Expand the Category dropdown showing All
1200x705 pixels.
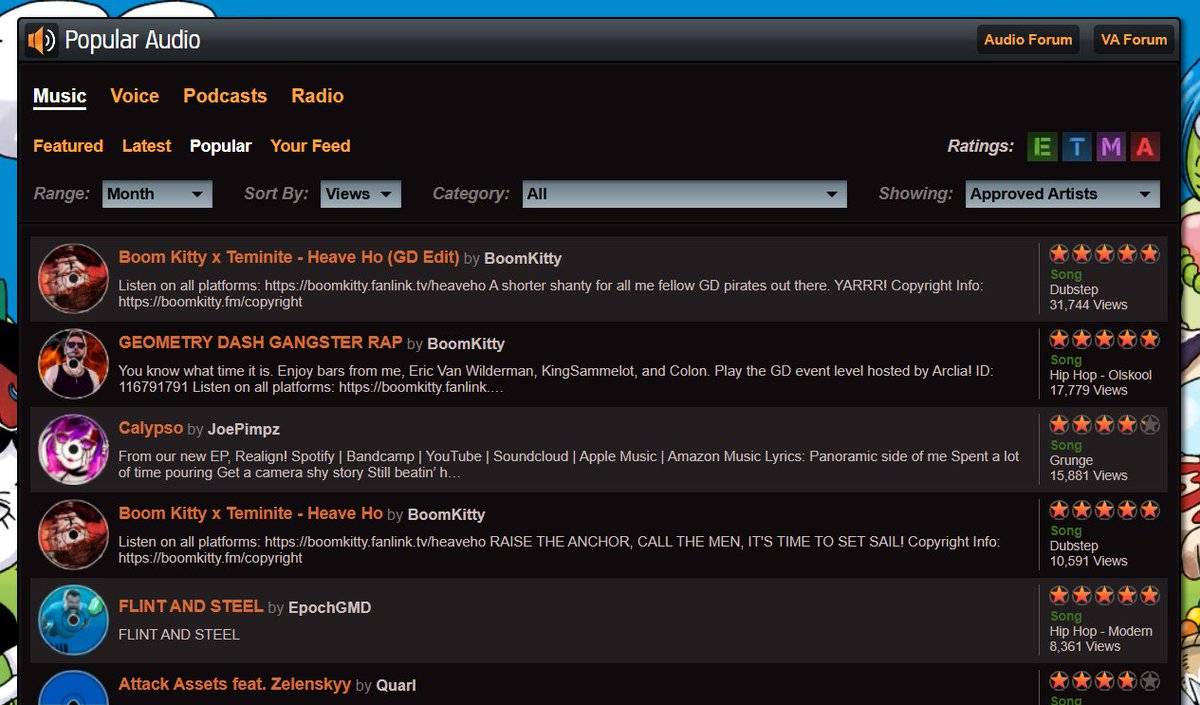click(685, 194)
